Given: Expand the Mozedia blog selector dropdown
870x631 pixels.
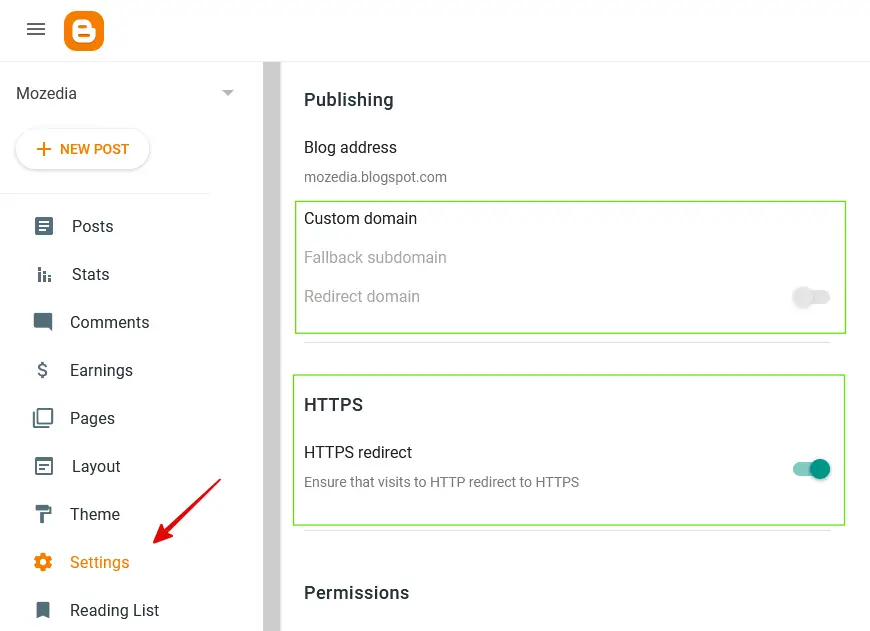Looking at the screenshot, I should pos(228,93).
